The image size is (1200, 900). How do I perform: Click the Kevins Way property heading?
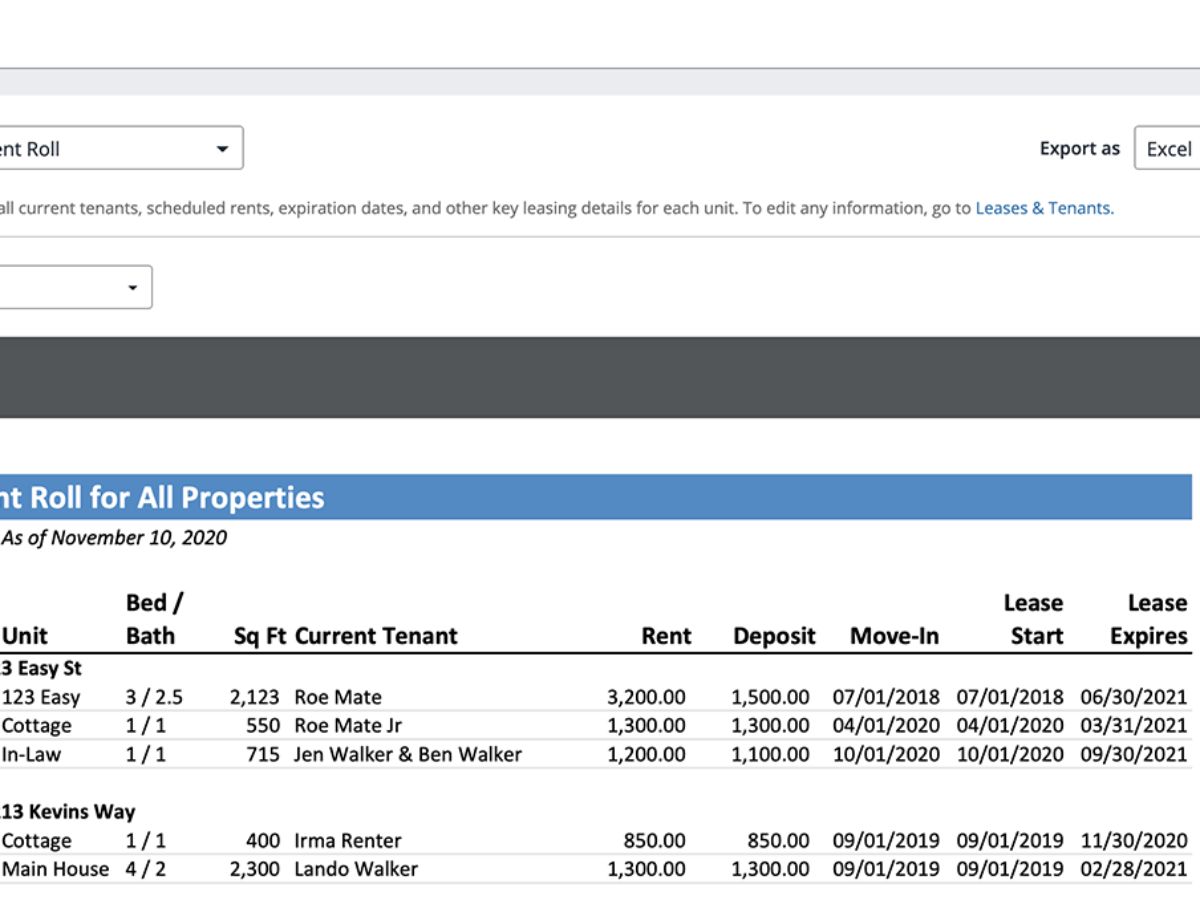click(x=68, y=812)
